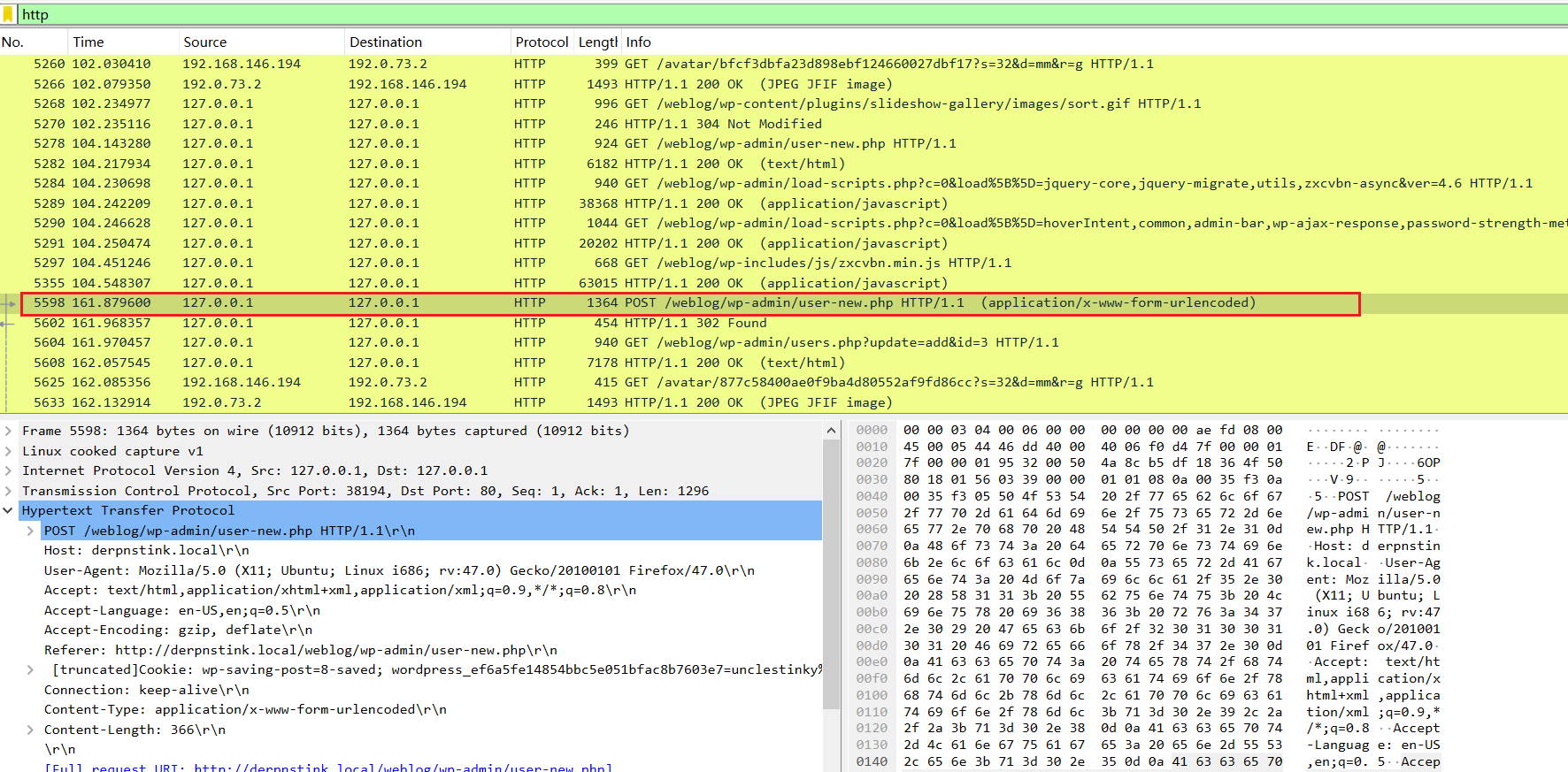Select packet 5260 GET avatar request
The height and width of the screenshot is (772, 1568).
[784, 65]
